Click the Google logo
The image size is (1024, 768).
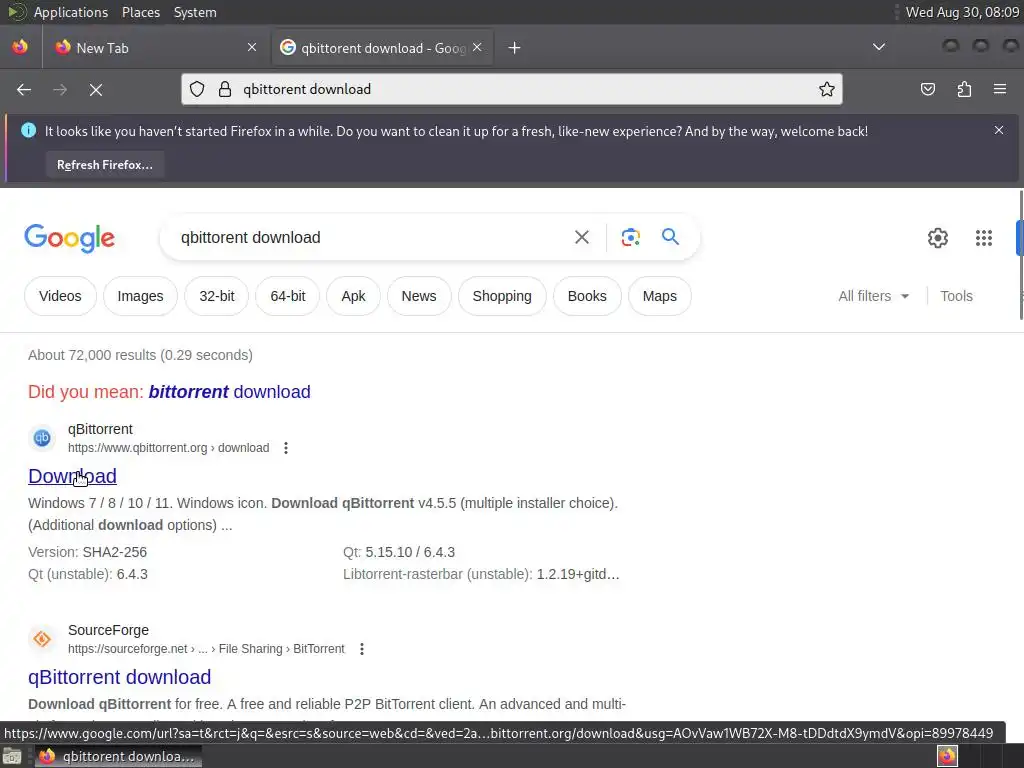pos(70,238)
